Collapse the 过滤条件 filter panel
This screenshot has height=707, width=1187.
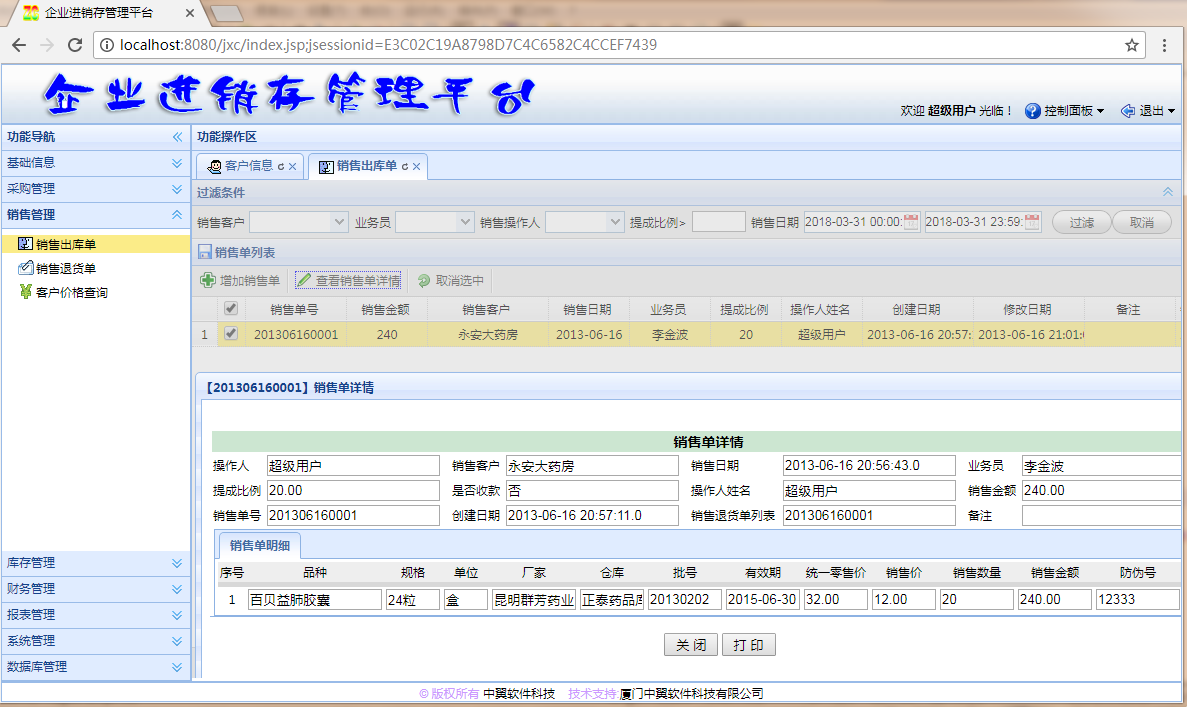tap(1167, 192)
